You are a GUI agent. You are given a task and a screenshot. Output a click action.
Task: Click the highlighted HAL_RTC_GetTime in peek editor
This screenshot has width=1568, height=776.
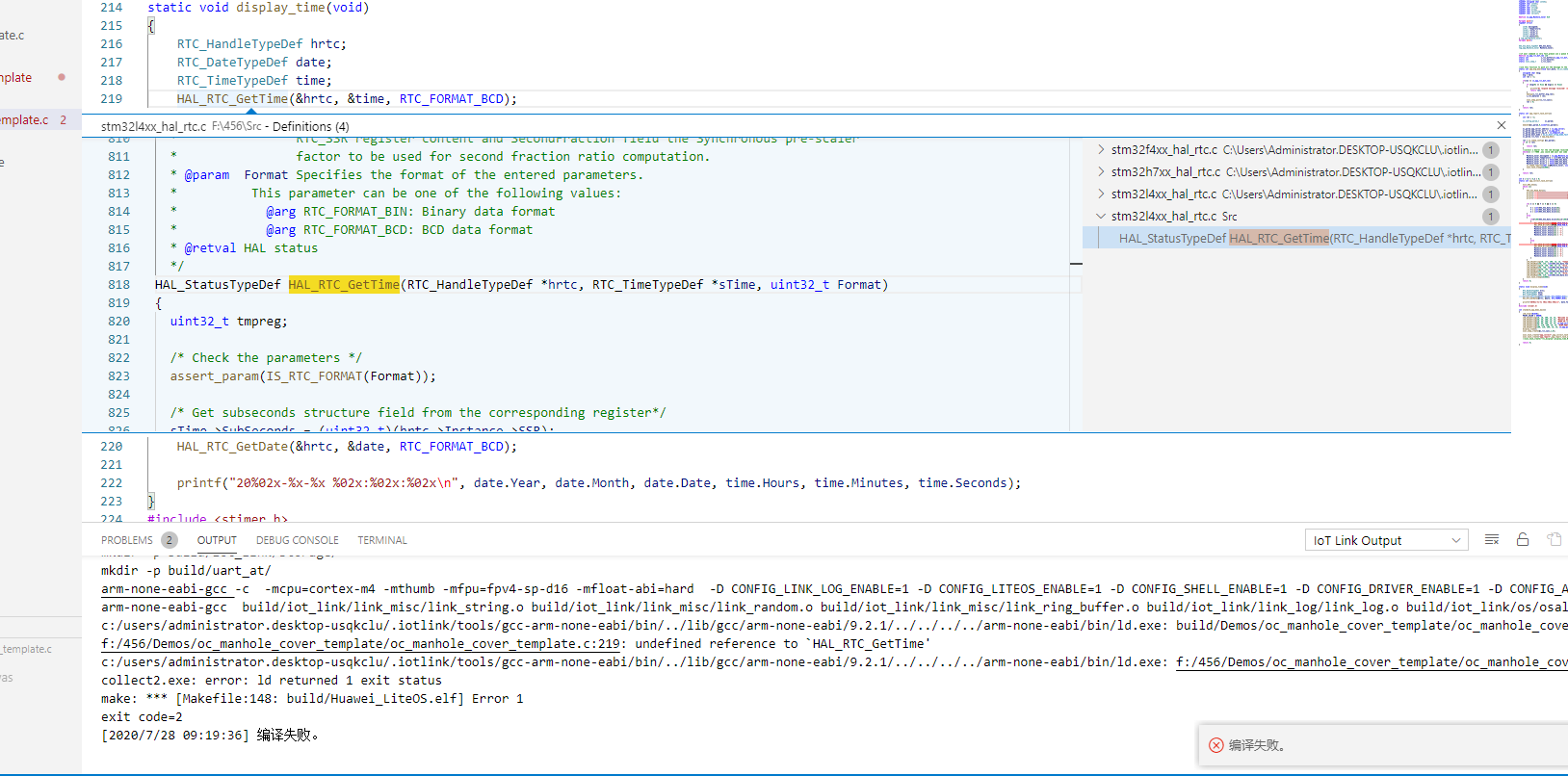click(344, 285)
